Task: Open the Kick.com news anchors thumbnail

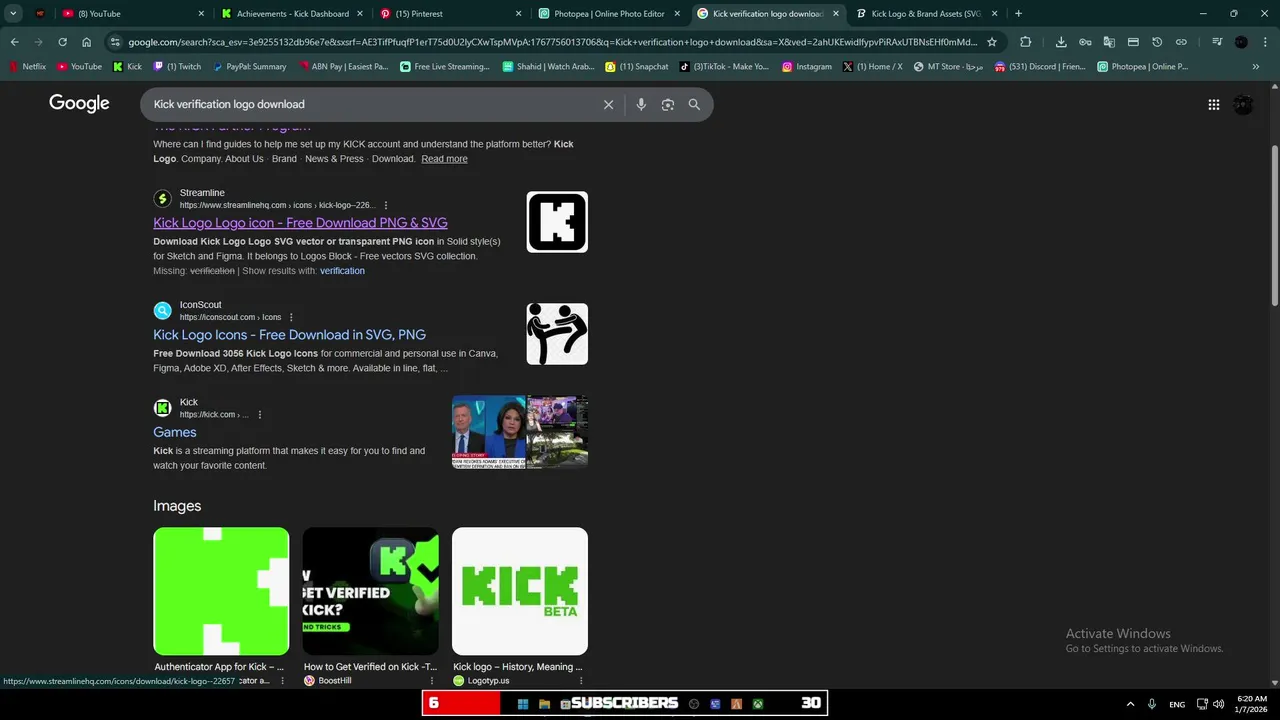Action: [x=488, y=432]
